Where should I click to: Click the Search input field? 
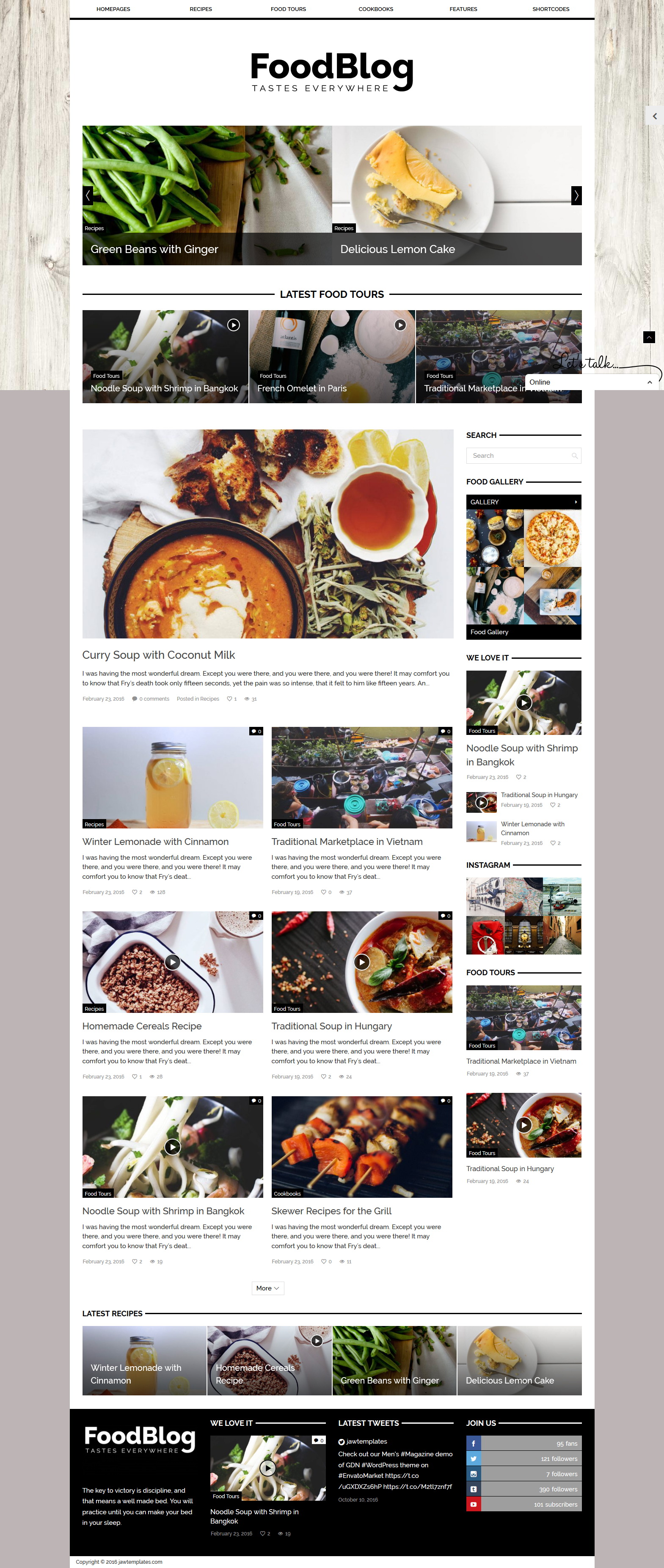click(x=523, y=455)
